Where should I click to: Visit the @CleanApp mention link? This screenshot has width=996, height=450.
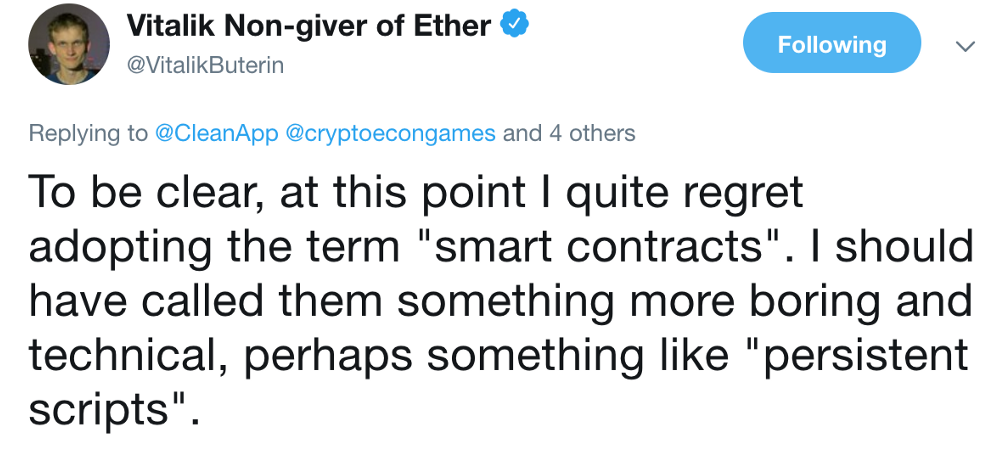pyautogui.click(x=216, y=133)
